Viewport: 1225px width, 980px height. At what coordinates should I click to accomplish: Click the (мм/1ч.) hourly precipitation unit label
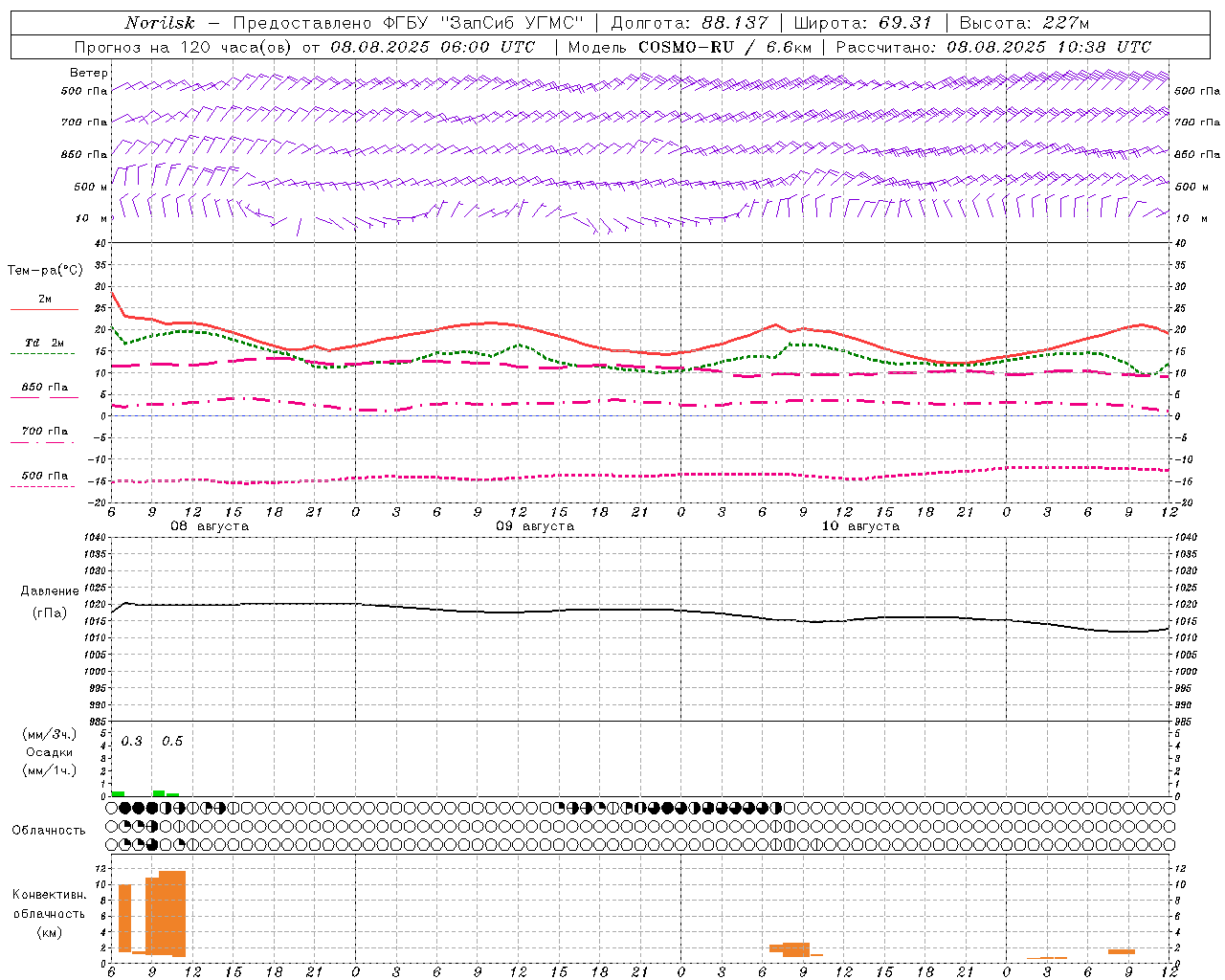[48, 770]
